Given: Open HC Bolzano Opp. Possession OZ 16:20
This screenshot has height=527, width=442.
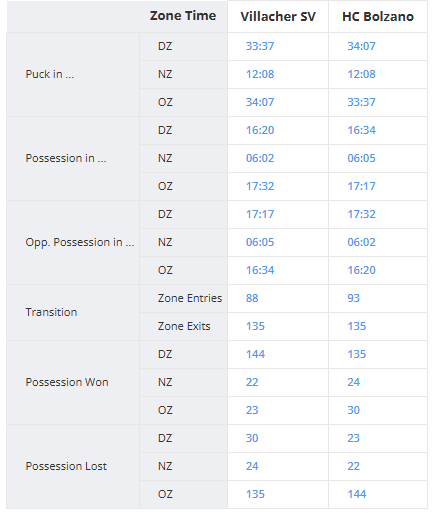Looking at the screenshot, I should point(361,270).
